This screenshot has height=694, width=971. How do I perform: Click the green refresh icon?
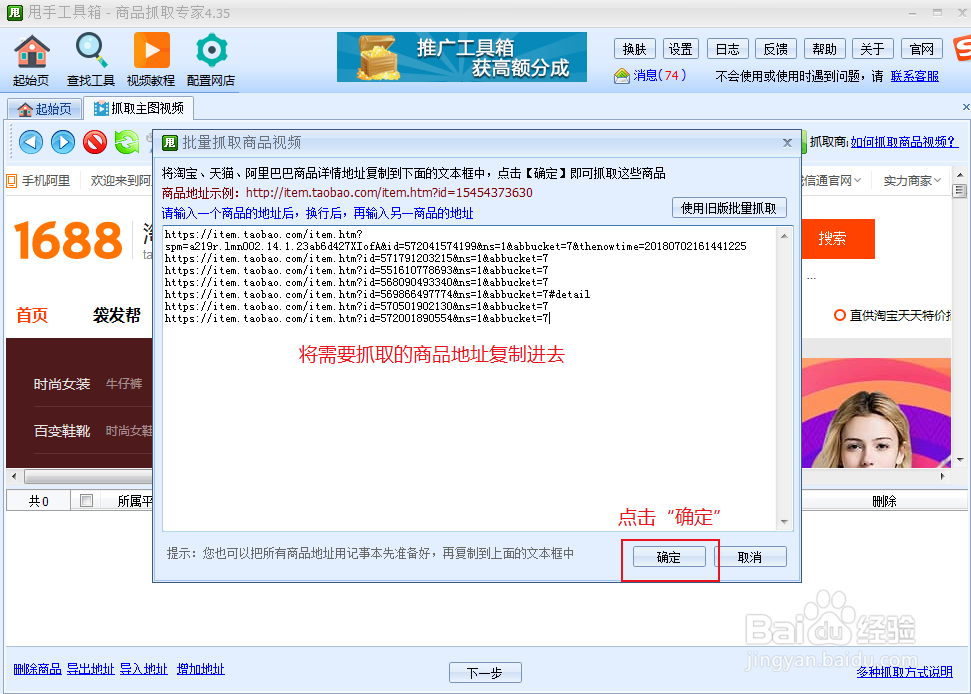coord(126,142)
